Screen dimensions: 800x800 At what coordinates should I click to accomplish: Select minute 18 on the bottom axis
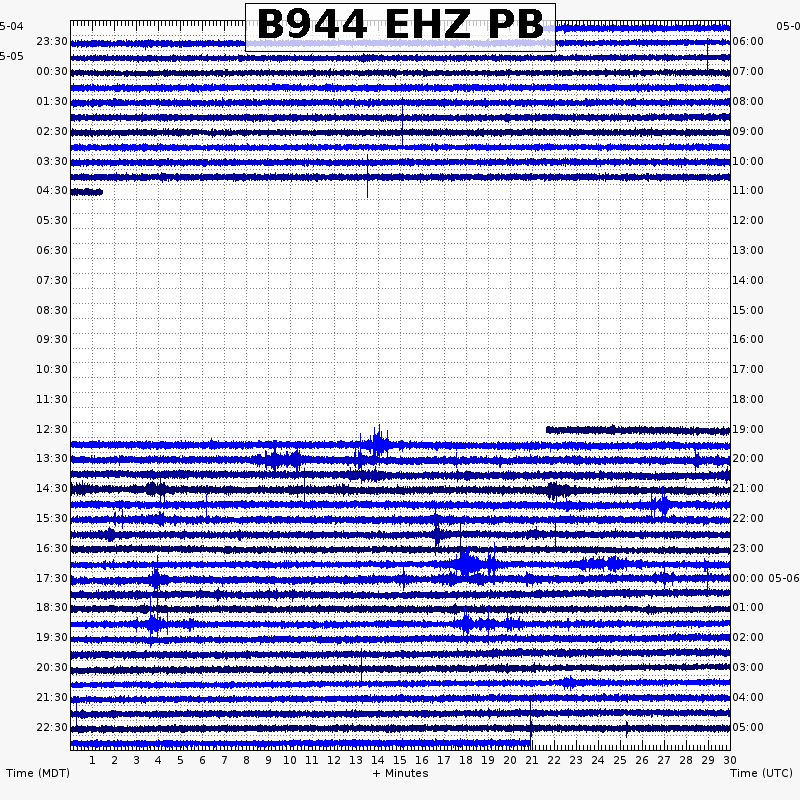pyautogui.click(x=466, y=760)
